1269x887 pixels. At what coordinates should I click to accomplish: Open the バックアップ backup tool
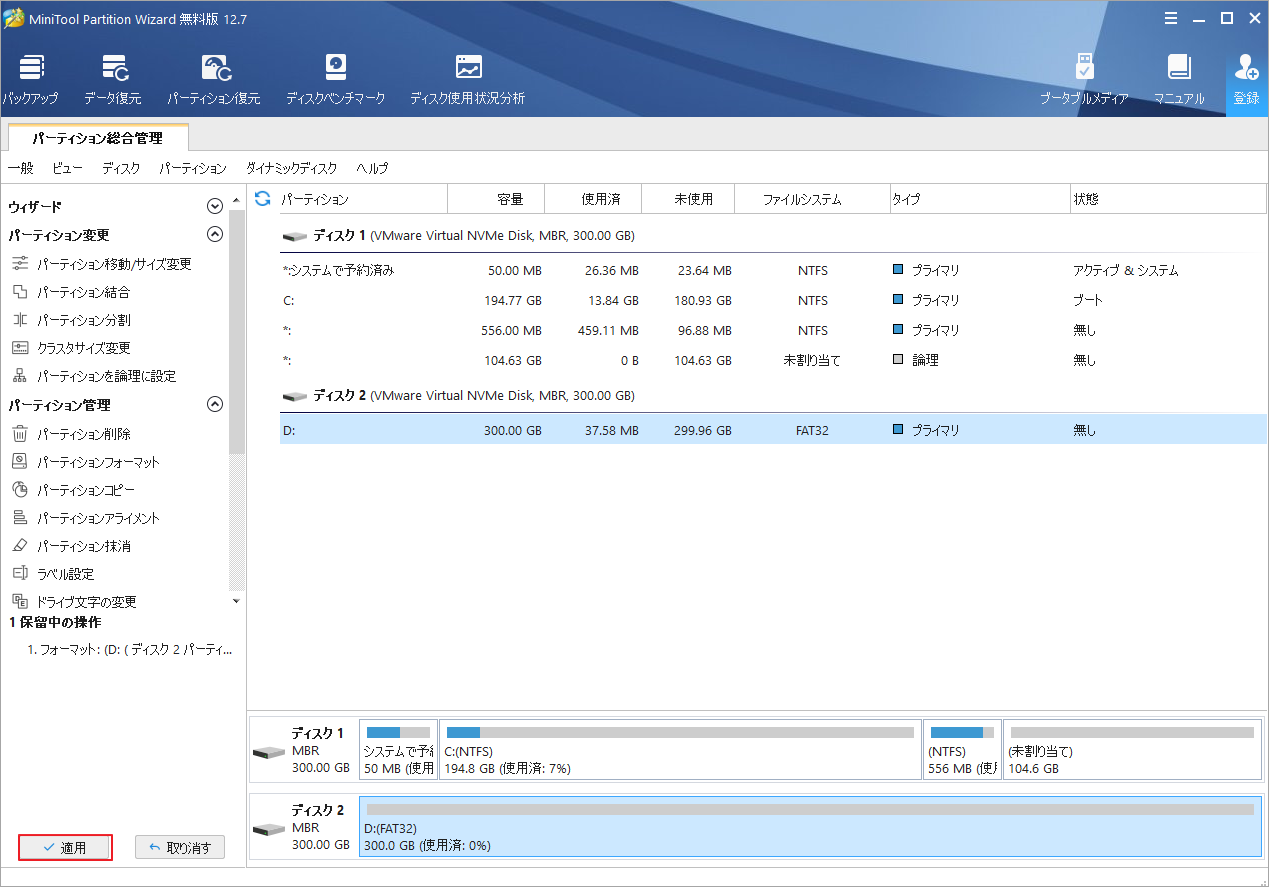tap(29, 80)
